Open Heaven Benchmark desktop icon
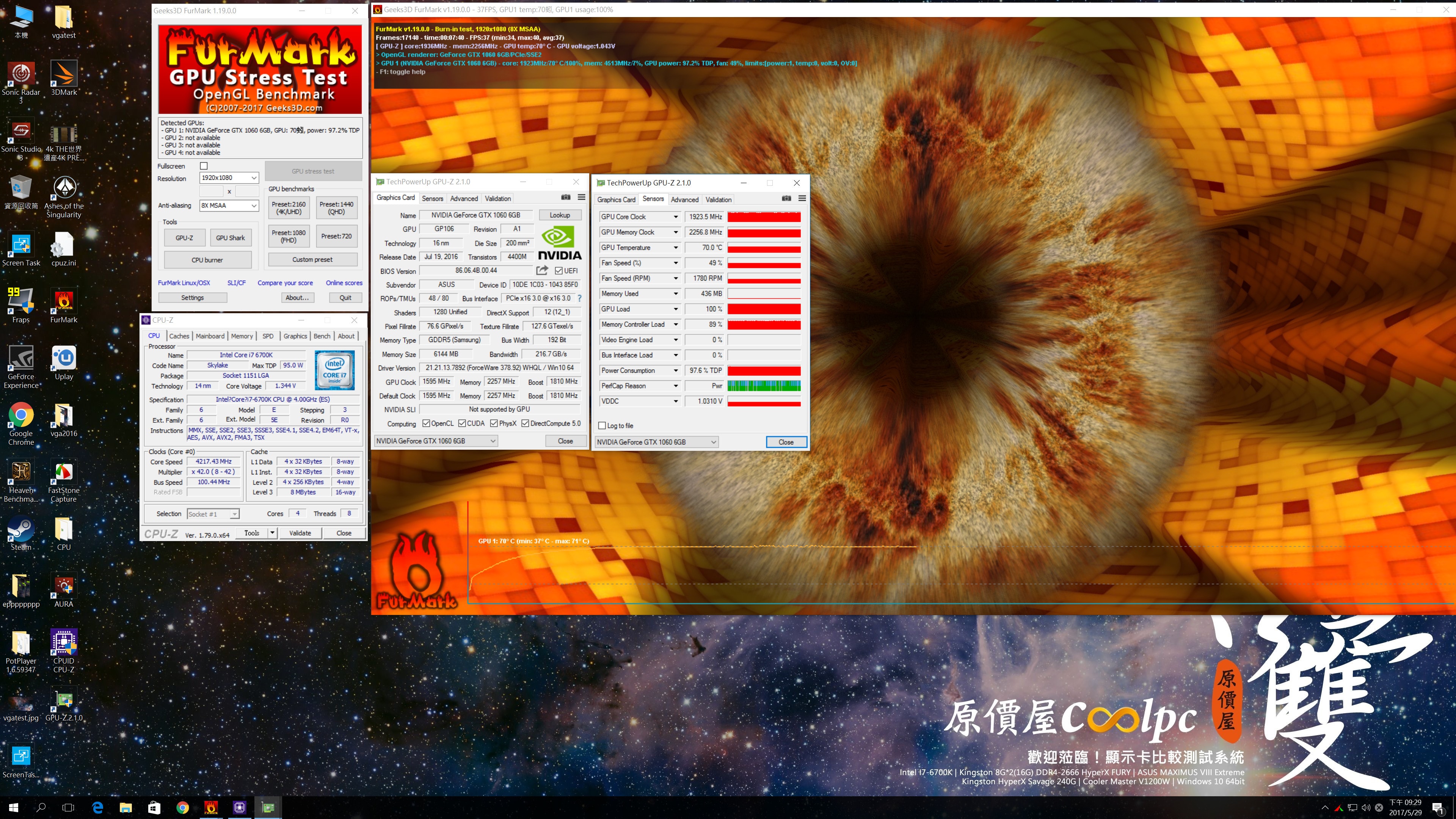 [21, 481]
